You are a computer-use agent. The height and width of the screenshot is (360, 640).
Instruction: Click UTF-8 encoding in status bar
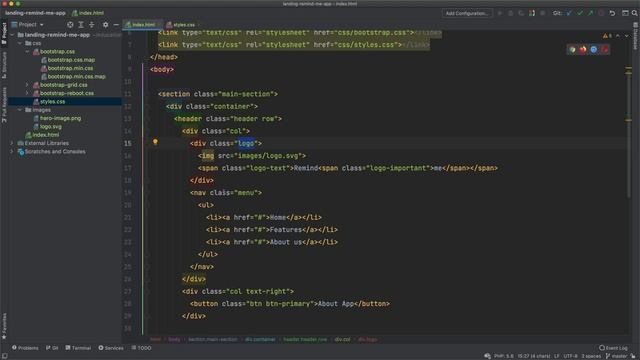[570, 356]
